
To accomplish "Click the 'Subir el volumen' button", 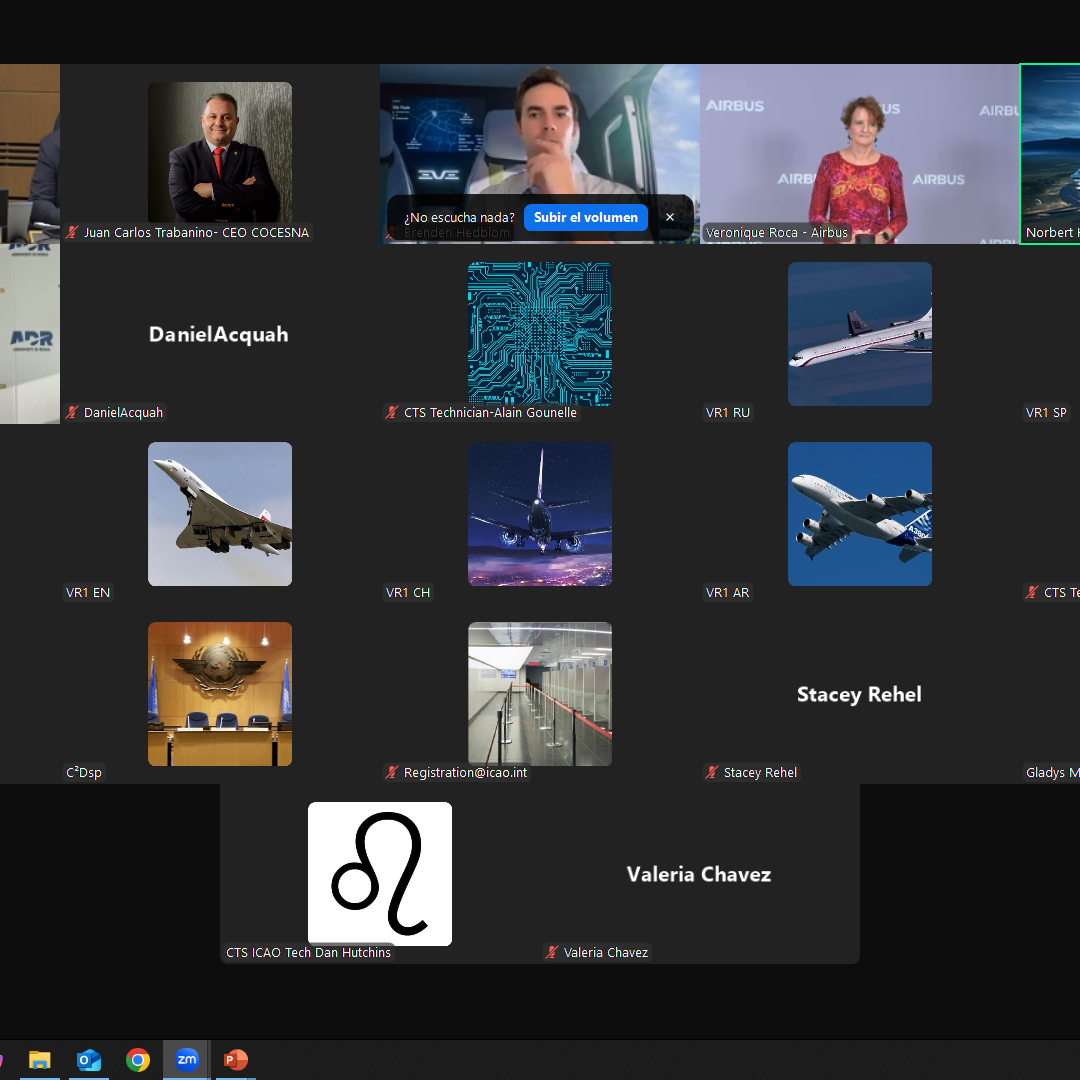I will (x=585, y=217).
